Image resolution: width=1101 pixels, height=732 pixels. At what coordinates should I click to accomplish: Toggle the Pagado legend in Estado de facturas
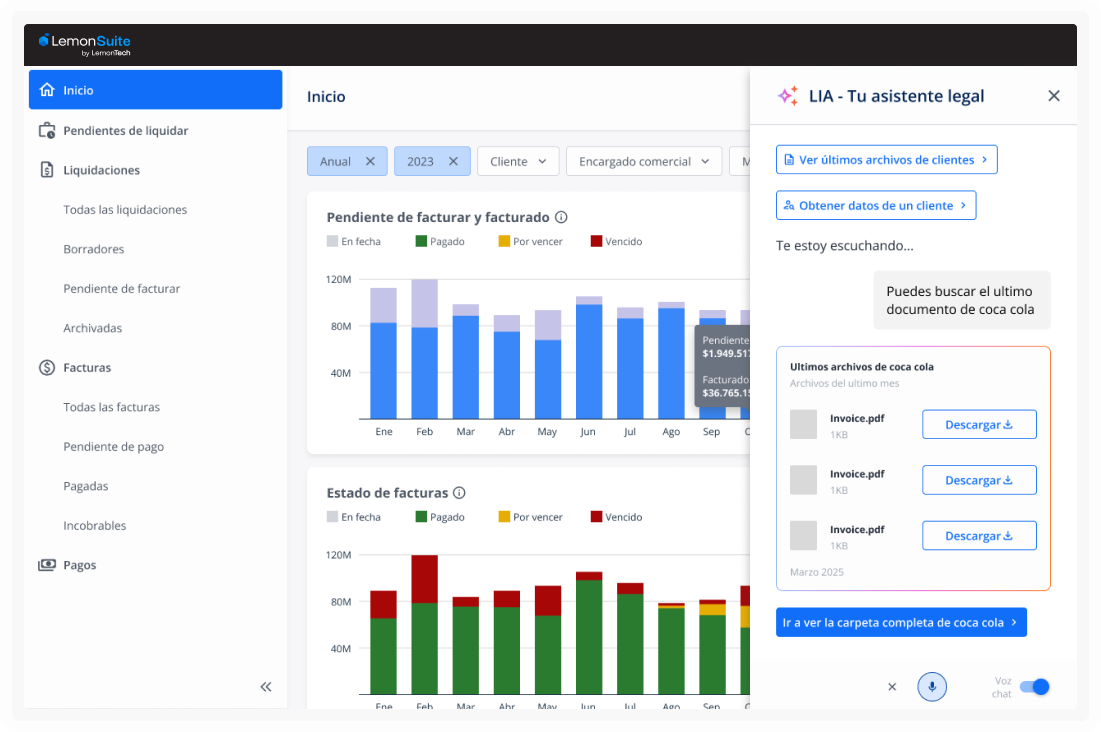point(439,517)
